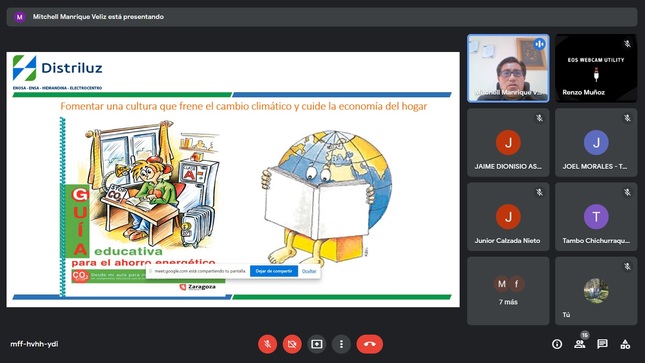The image size is (645, 363).
Task: Select the Tambo Chichurraqu participant tile
Action: pyautogui.click(x=596, y=216)
